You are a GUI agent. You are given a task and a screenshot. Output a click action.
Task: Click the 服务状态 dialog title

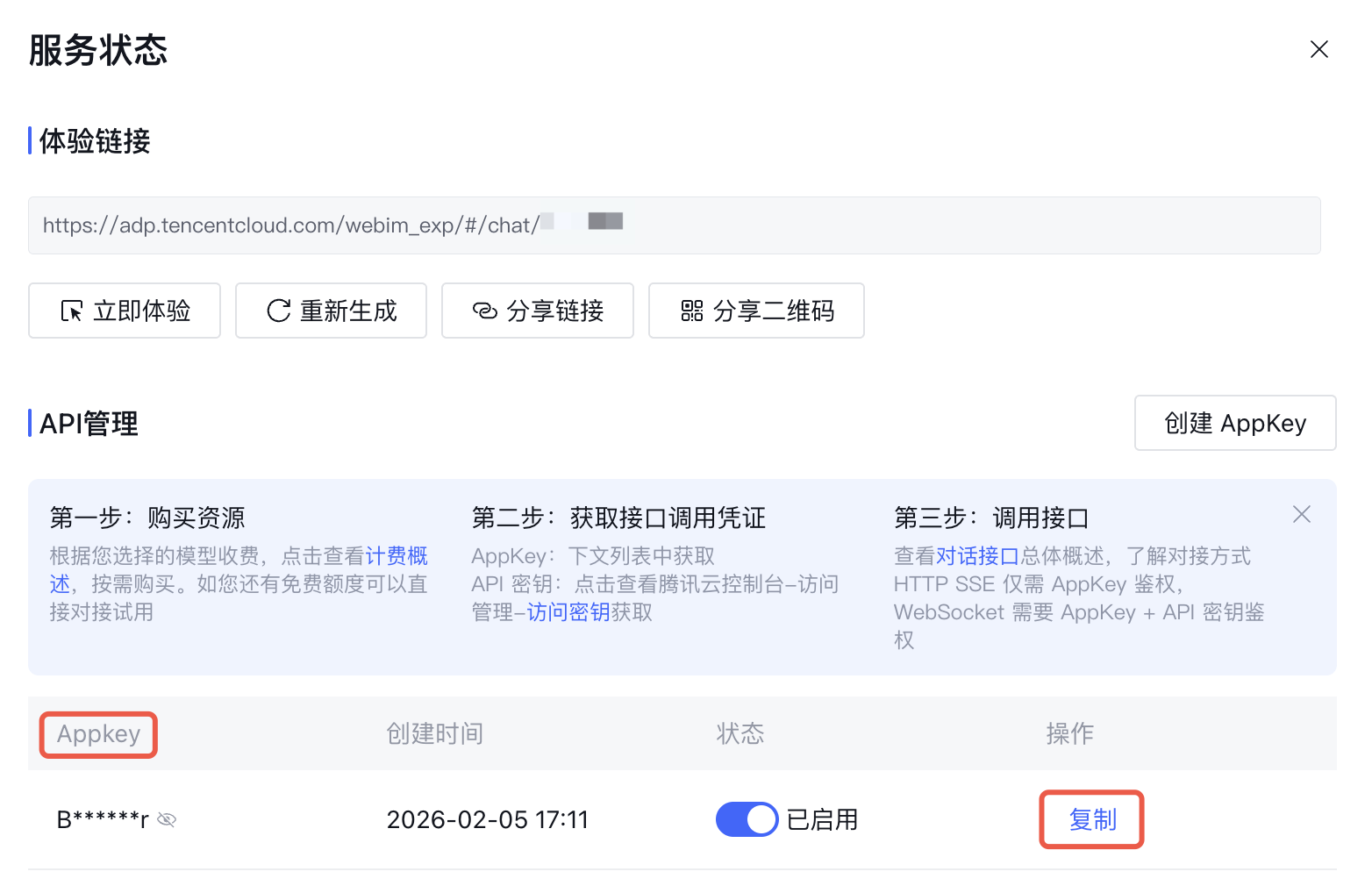(x=98, y=50)
